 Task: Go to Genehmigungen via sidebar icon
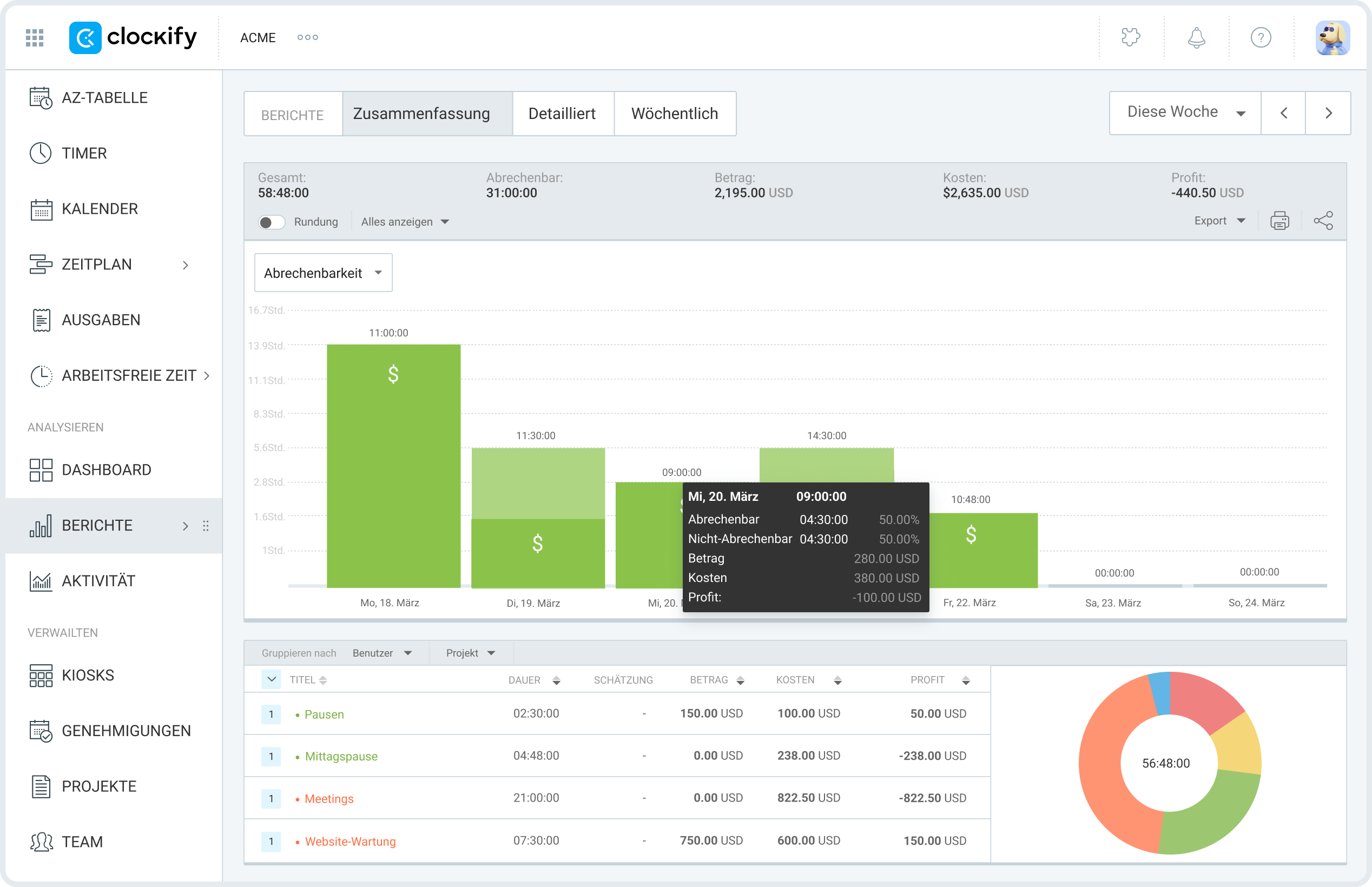coord(41,730)
